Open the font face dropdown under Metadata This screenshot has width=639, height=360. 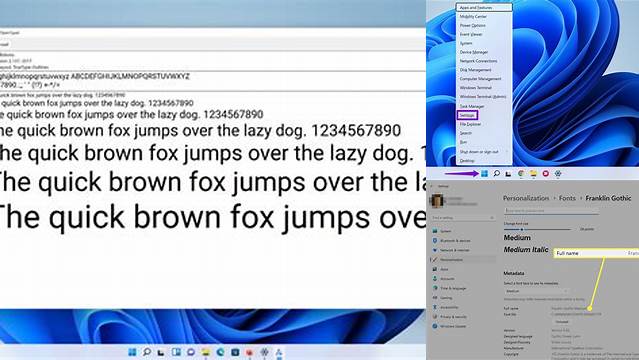(536, 291)
